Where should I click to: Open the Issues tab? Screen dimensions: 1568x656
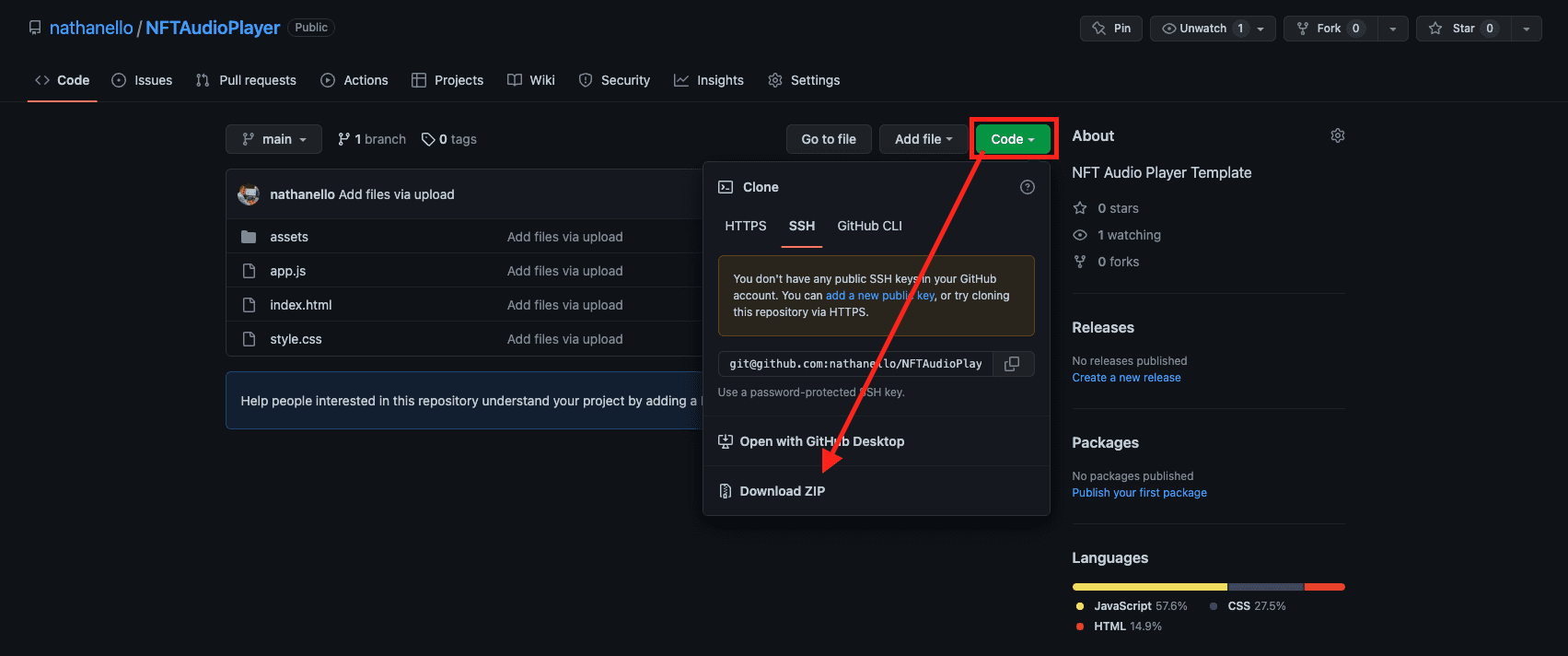pyautogui.click(x=142, y=80)
